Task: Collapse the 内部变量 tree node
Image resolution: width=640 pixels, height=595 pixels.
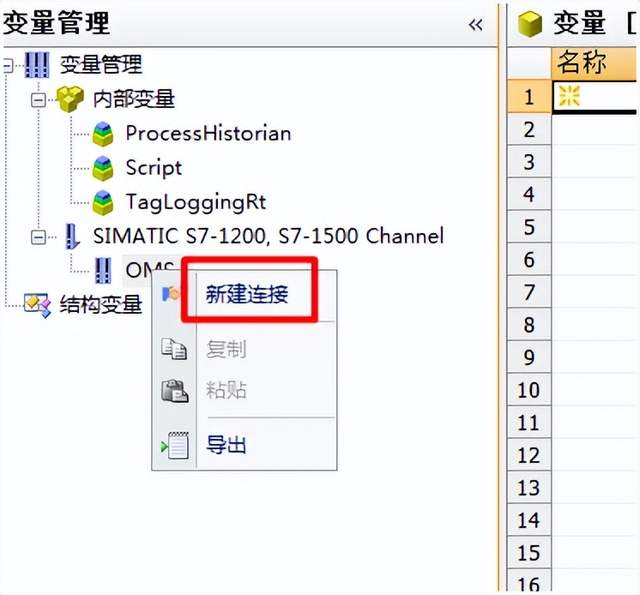Action: (38, 100)
